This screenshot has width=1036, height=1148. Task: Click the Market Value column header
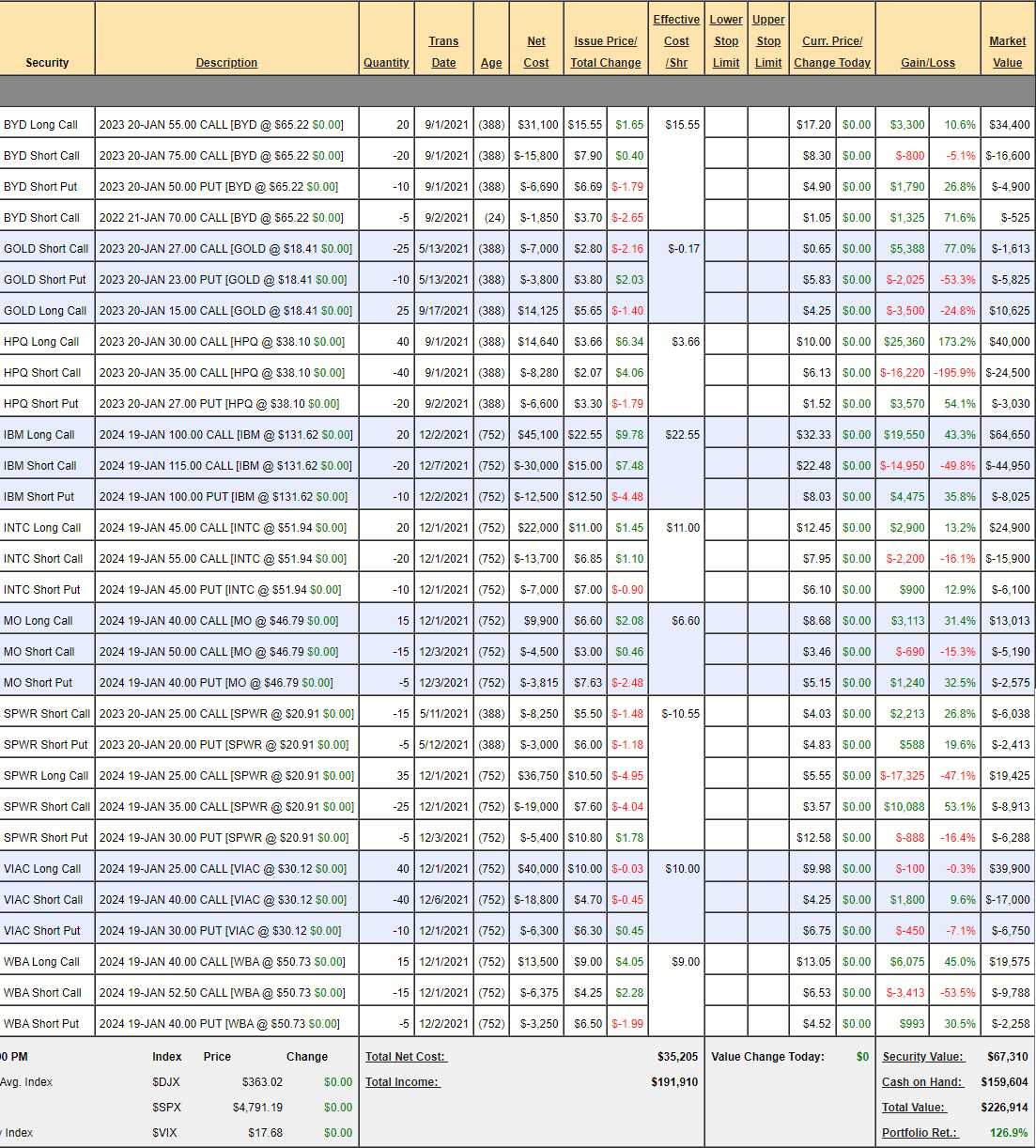click(1007, 53)
